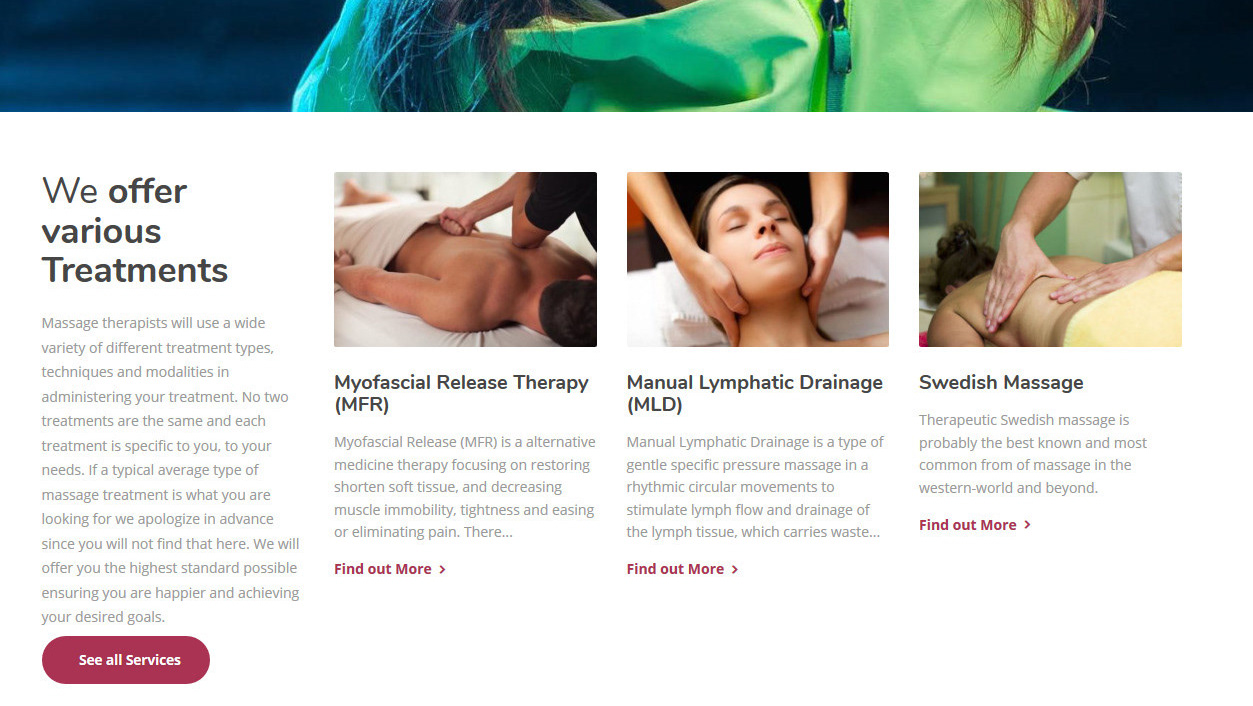Open the Swedish Massage photo
1253x706 pixels.
coord(1050,260)
